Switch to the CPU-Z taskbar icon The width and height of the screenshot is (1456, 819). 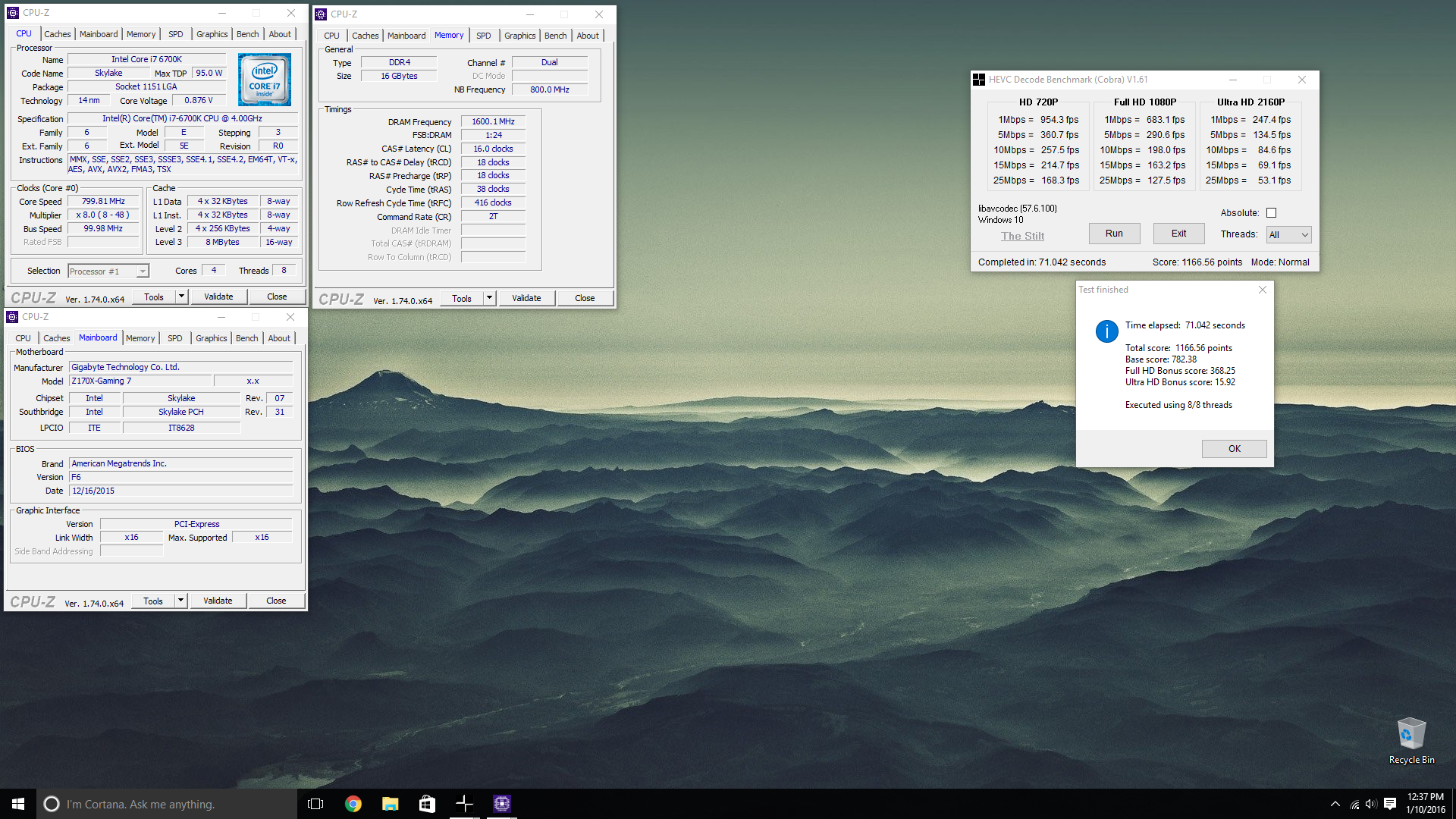point(501,804)
